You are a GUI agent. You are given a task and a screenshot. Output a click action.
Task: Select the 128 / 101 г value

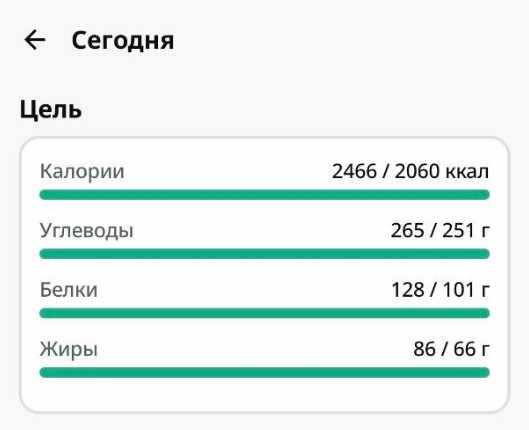pos(440,290)
